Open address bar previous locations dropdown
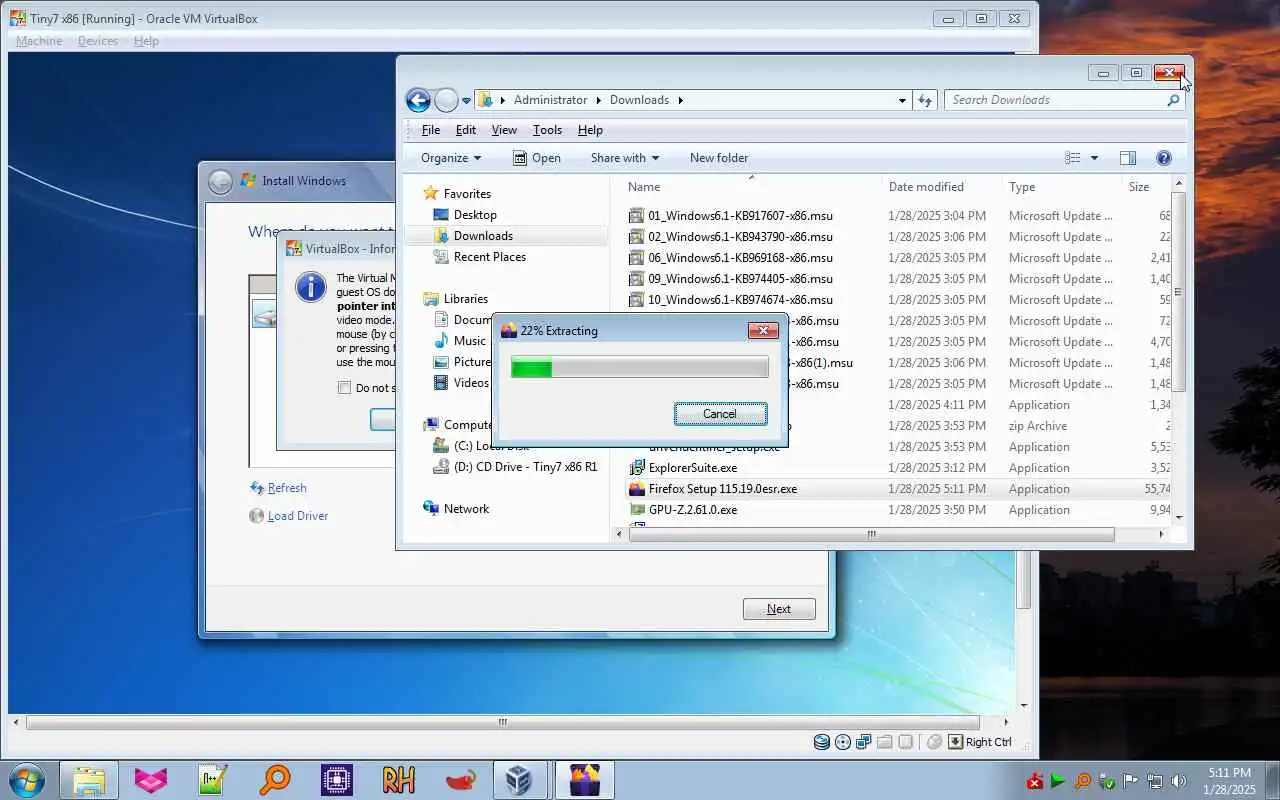Image resolution: width=1280 pixels, height=800 pixels. coord(902,100)
